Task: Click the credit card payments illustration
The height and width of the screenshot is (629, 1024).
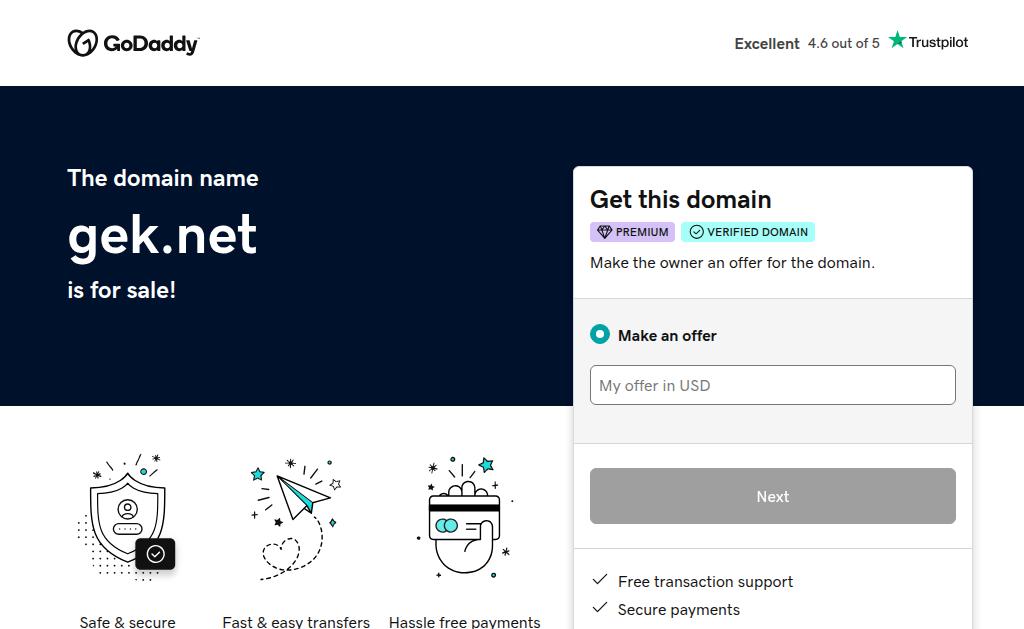Action: point(465,517)
